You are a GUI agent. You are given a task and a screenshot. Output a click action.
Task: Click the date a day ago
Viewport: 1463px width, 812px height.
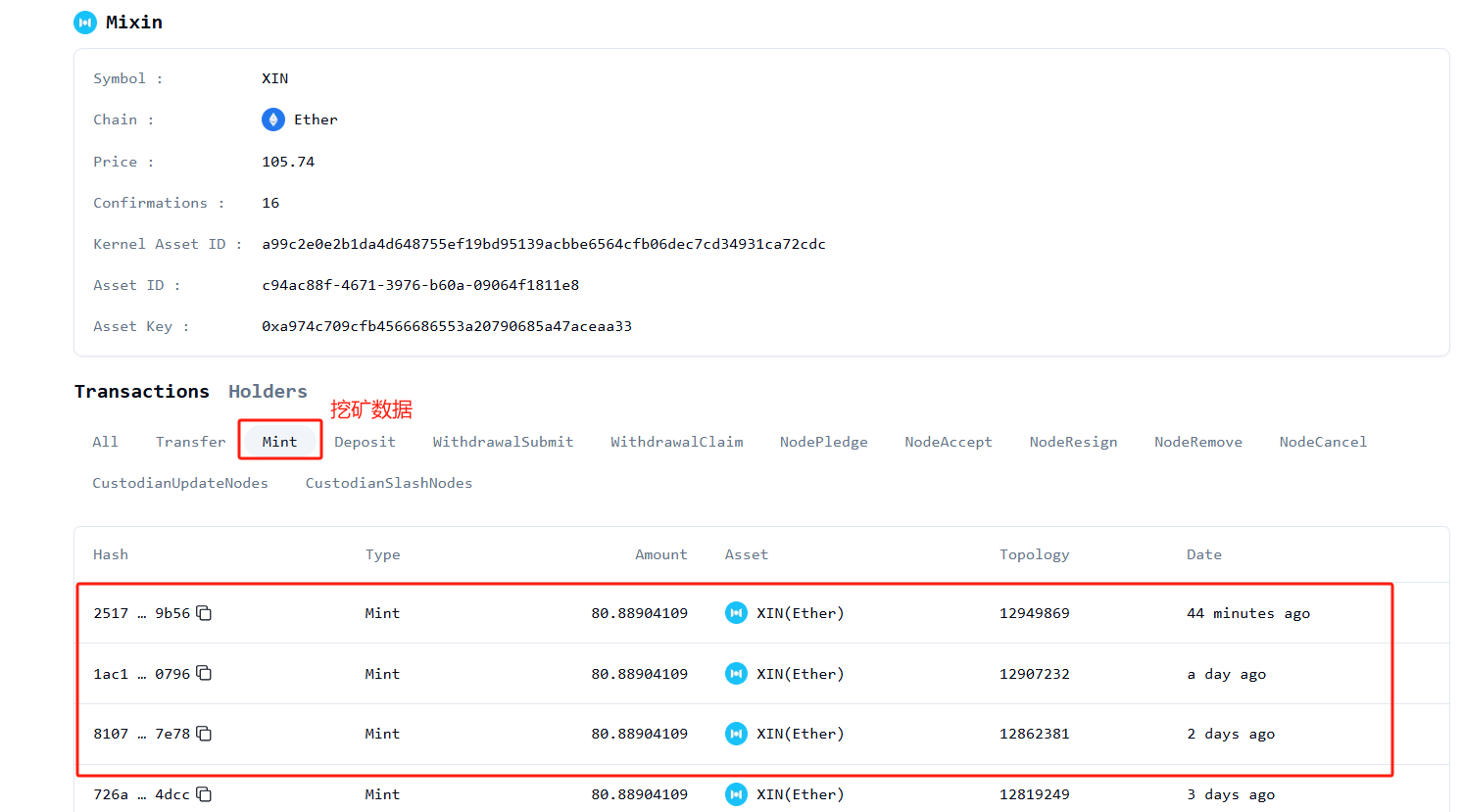tap(1227, 674)
